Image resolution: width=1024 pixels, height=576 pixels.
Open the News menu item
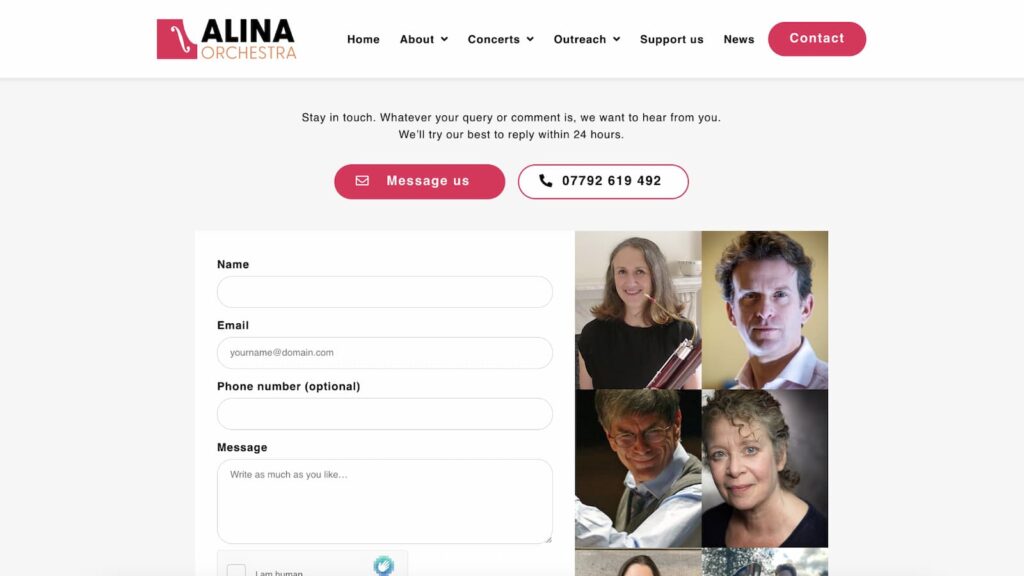point(739,39)
